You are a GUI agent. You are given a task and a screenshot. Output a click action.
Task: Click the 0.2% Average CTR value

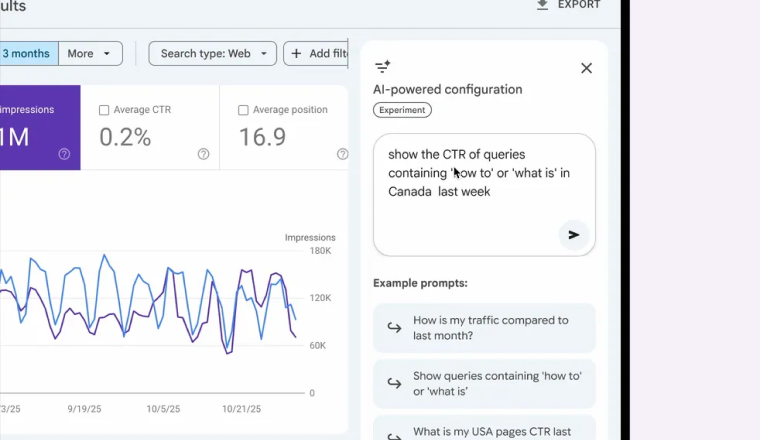126,137
